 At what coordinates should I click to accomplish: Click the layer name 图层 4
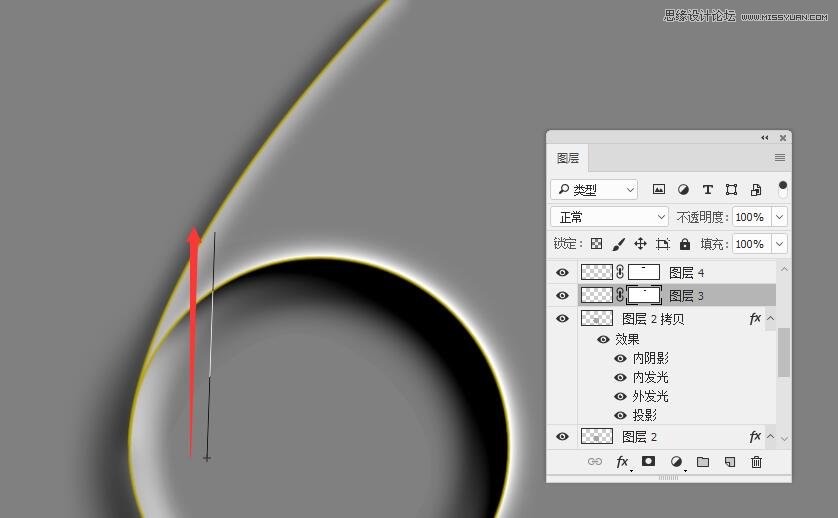687,273
